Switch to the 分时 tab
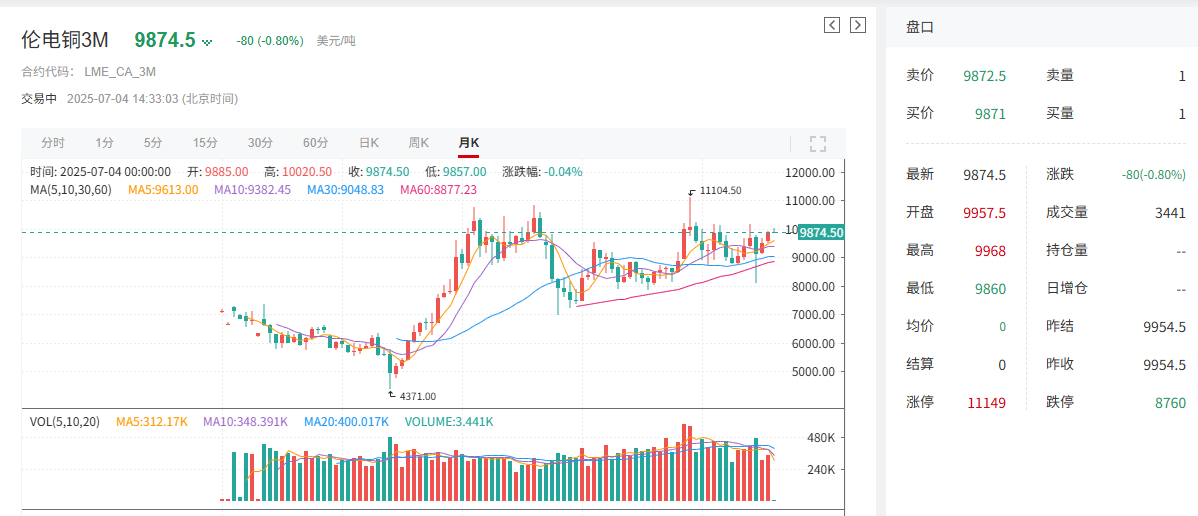 [x=53, y=143]
